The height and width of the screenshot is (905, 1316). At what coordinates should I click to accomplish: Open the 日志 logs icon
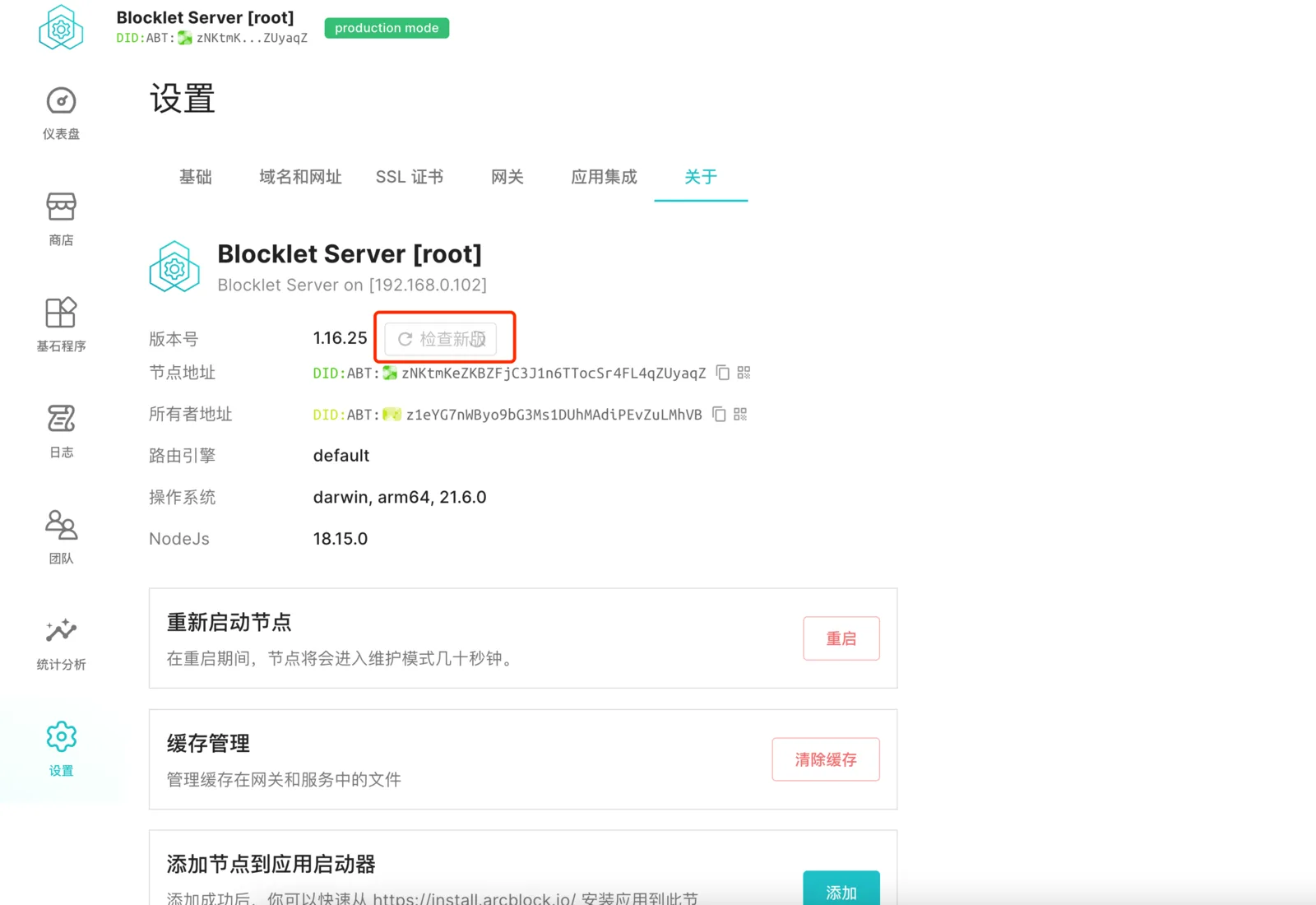(x=61, y=419)
